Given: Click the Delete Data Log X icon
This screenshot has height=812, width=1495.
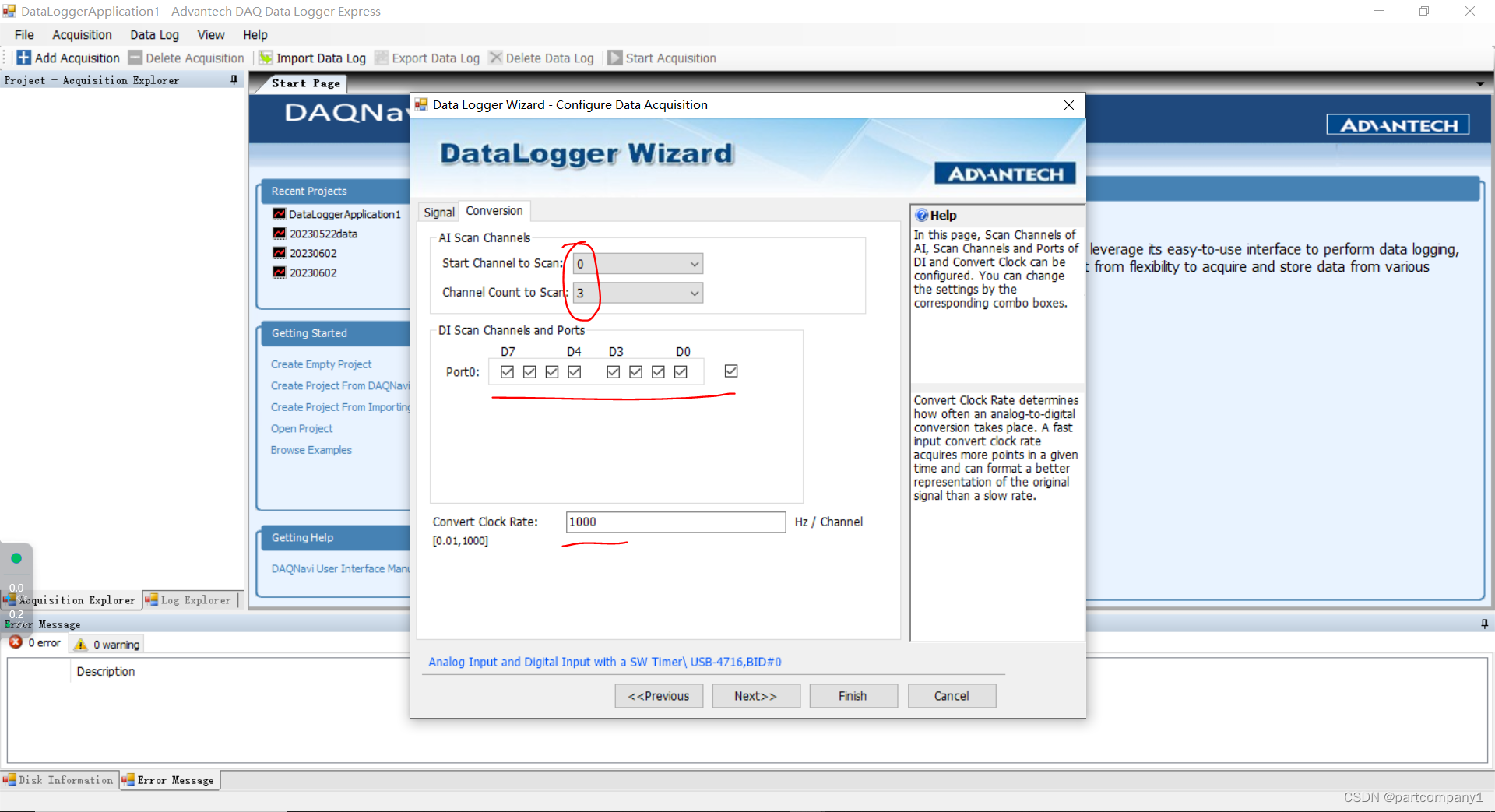Looking at the screenshot, I should pyautogui.click(x=495, y=58).
